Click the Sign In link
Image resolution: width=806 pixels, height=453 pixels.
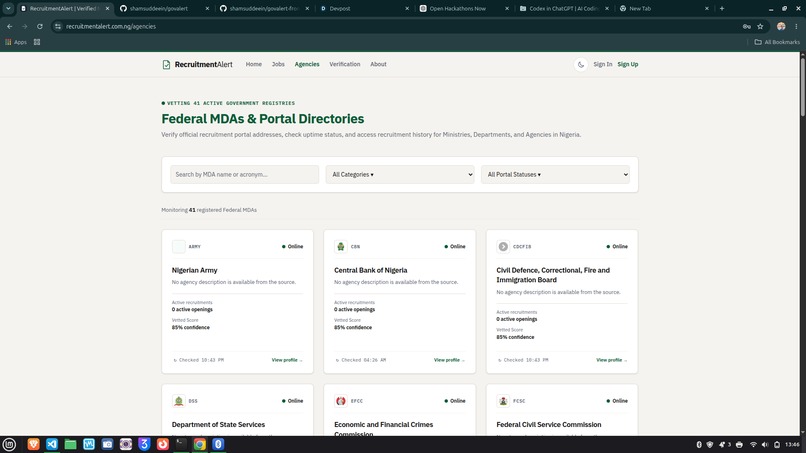coord(602,64)
